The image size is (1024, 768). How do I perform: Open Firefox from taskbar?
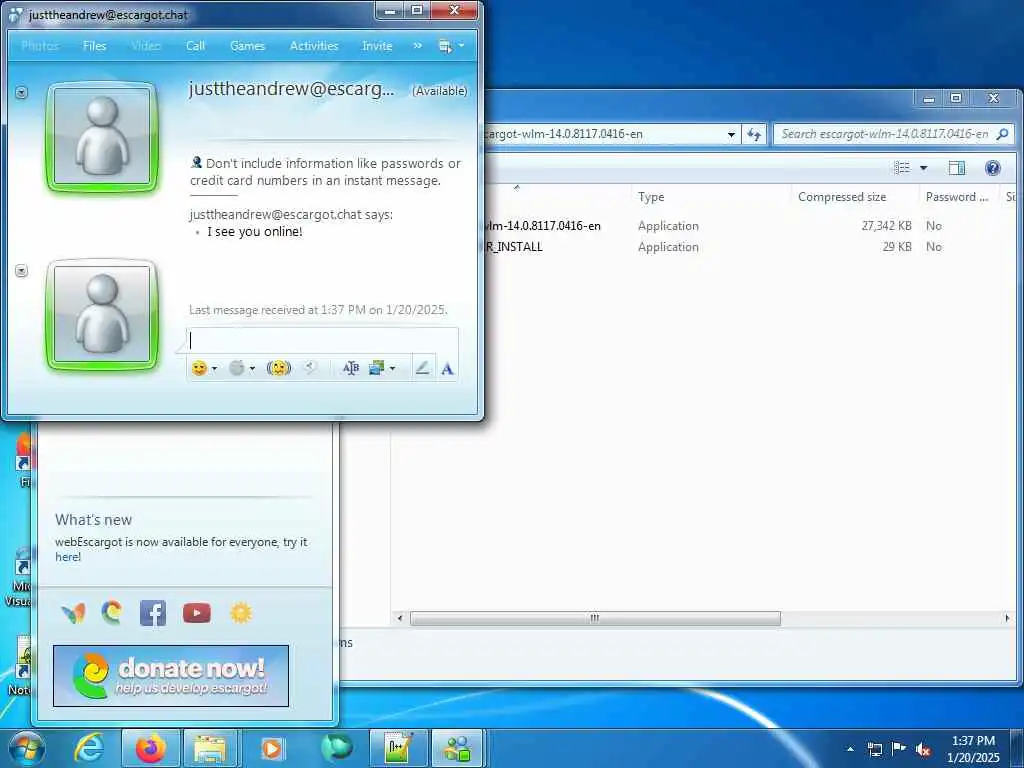(150, 748)
